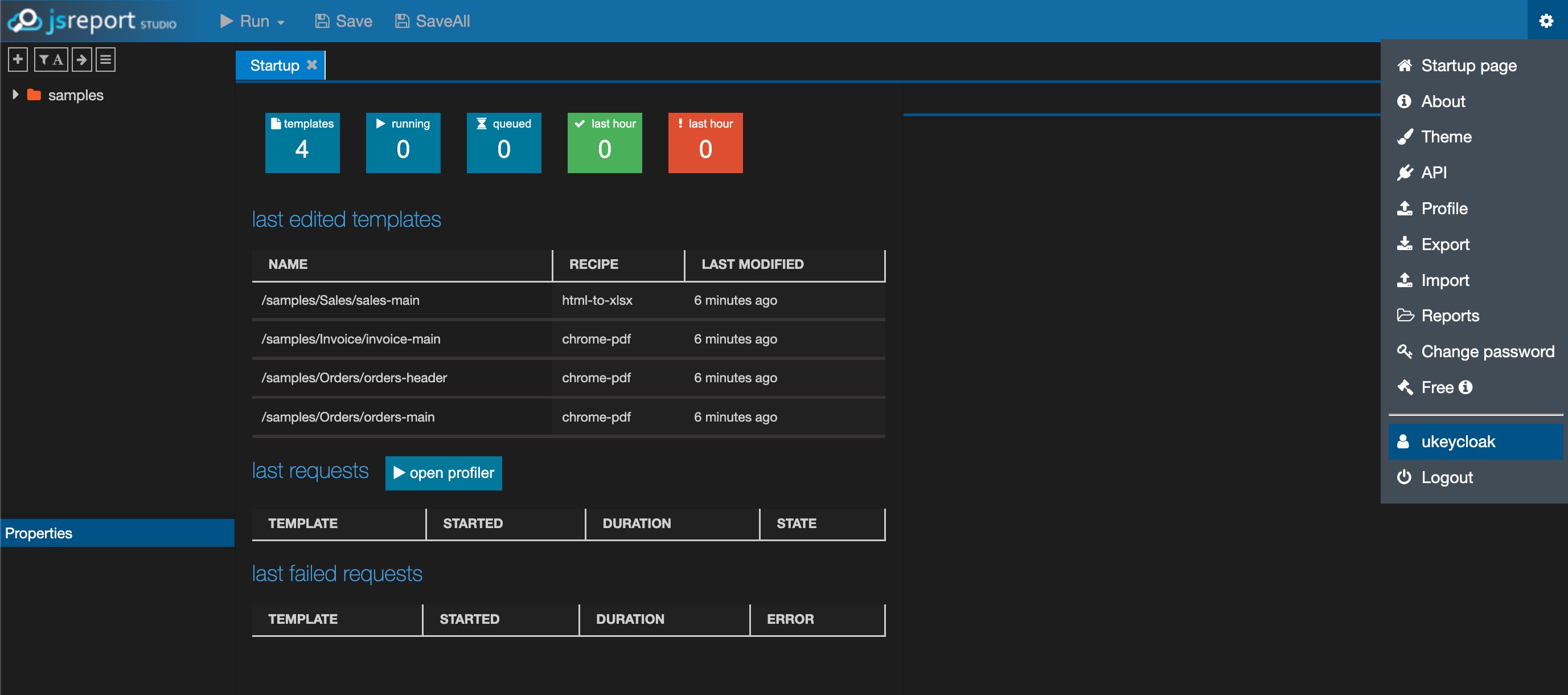This screenshot has width=1568, height=695.
Task: Click the NAME column header
Action: (x=402, y=265)
